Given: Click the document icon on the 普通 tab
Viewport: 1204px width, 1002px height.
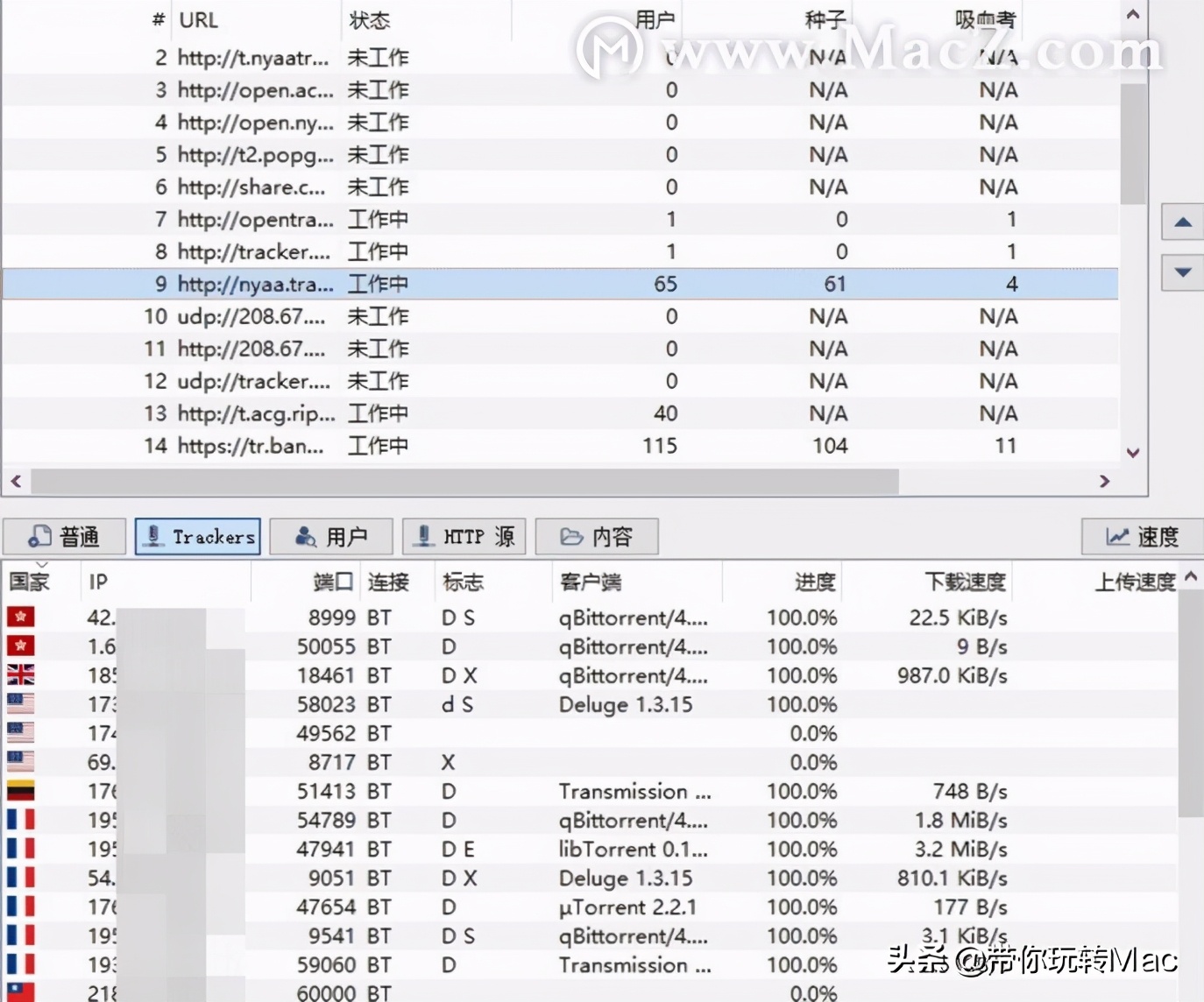Looking at the screenshot, I should [x=39, y=536].
